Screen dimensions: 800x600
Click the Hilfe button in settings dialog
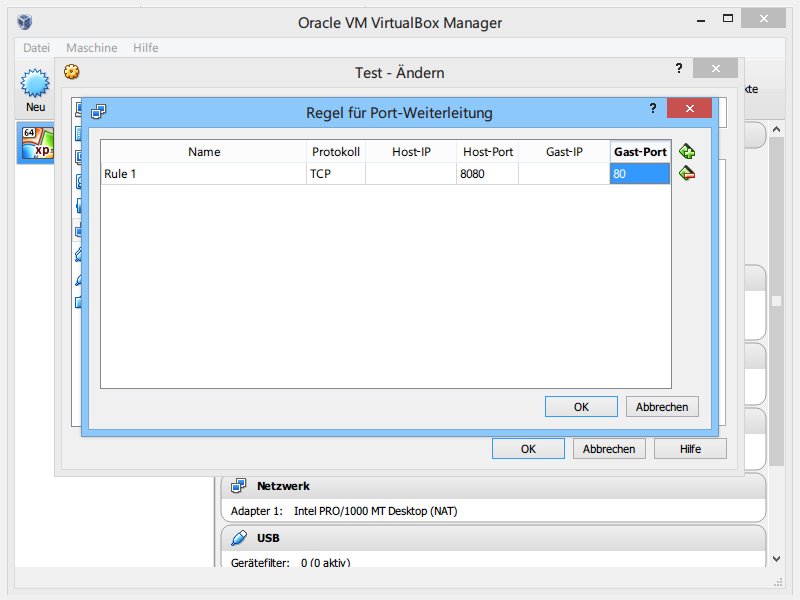click(x=690, y=448)
